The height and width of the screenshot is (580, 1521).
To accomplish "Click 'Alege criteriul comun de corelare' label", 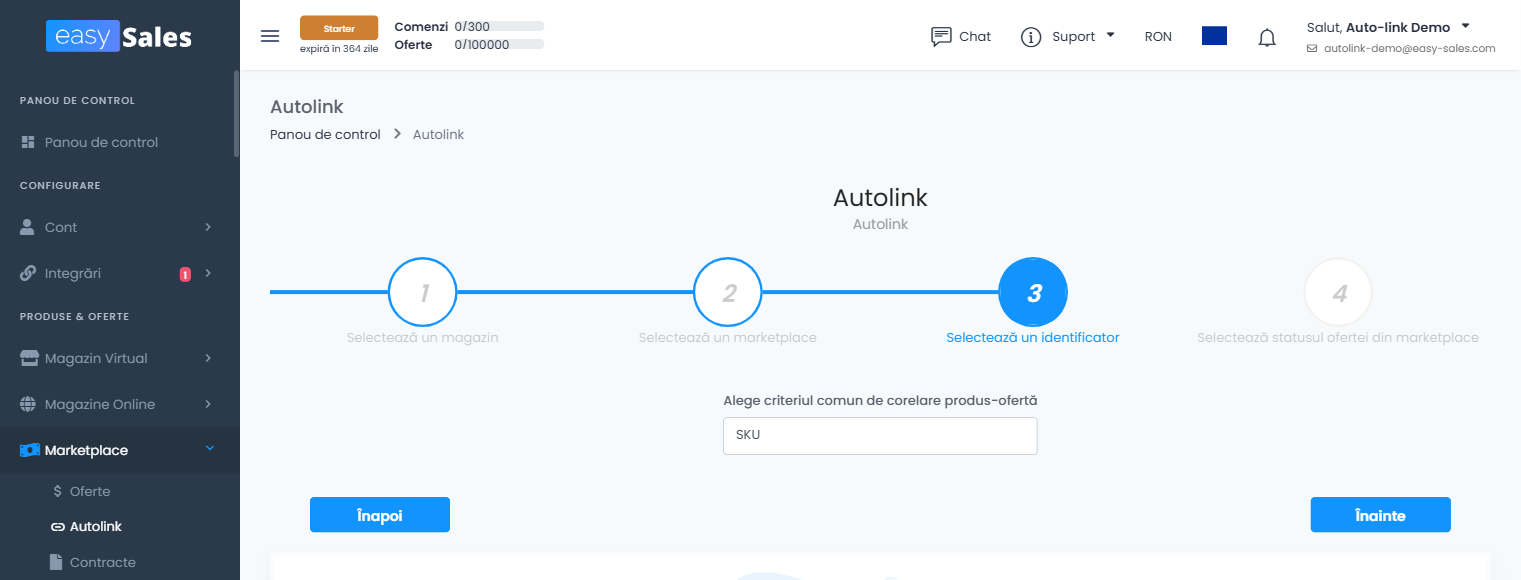I will click(880, 400).
